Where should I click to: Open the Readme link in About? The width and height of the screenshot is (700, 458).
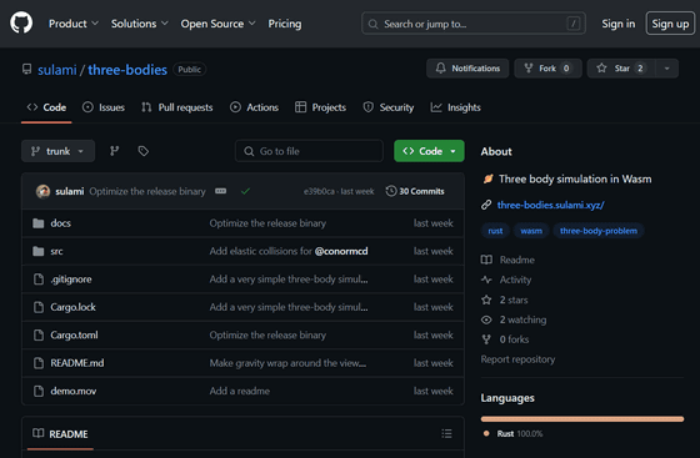point(508,260)
